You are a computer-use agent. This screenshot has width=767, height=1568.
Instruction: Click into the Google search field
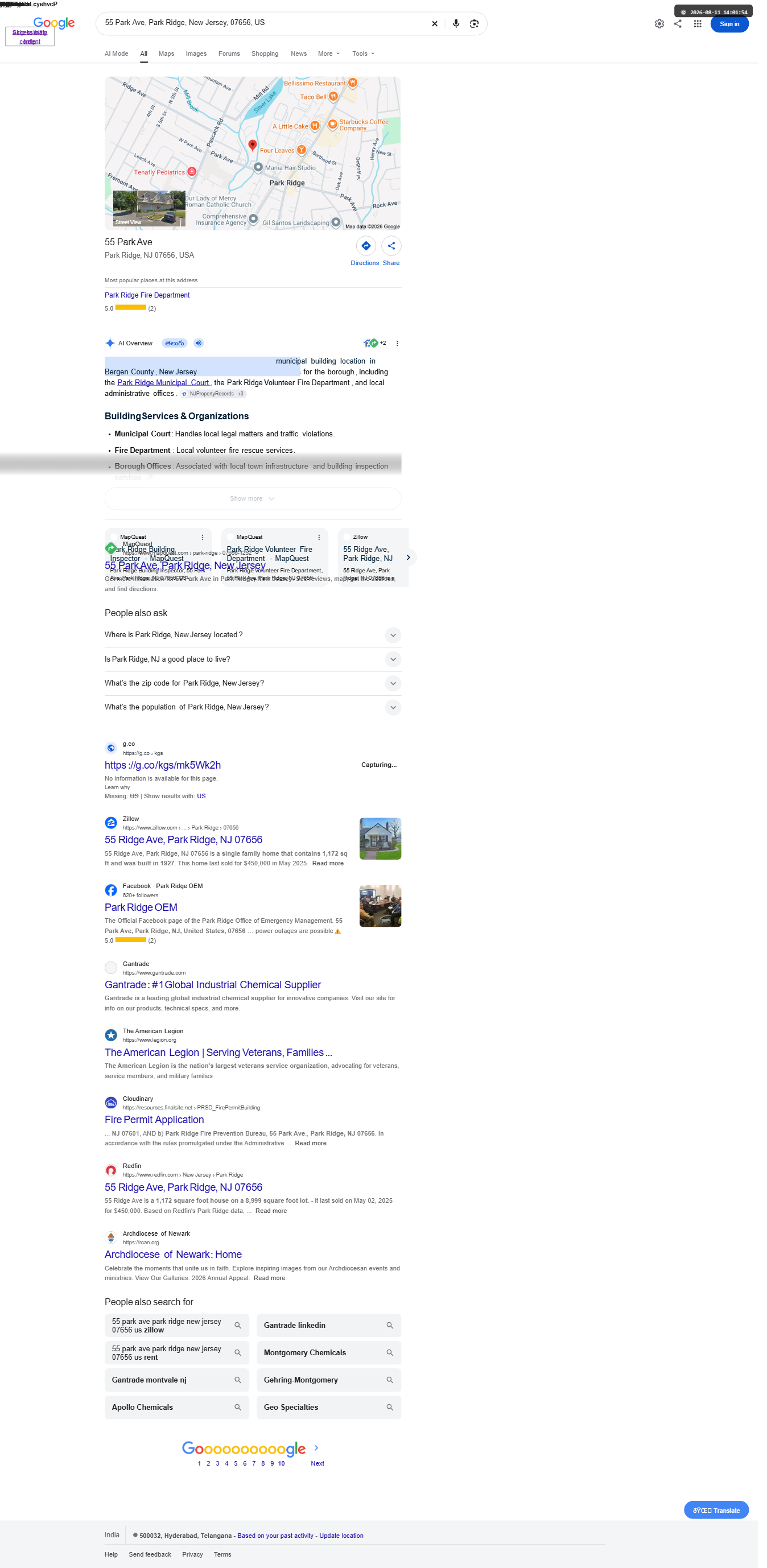click(x=265, y=23)
